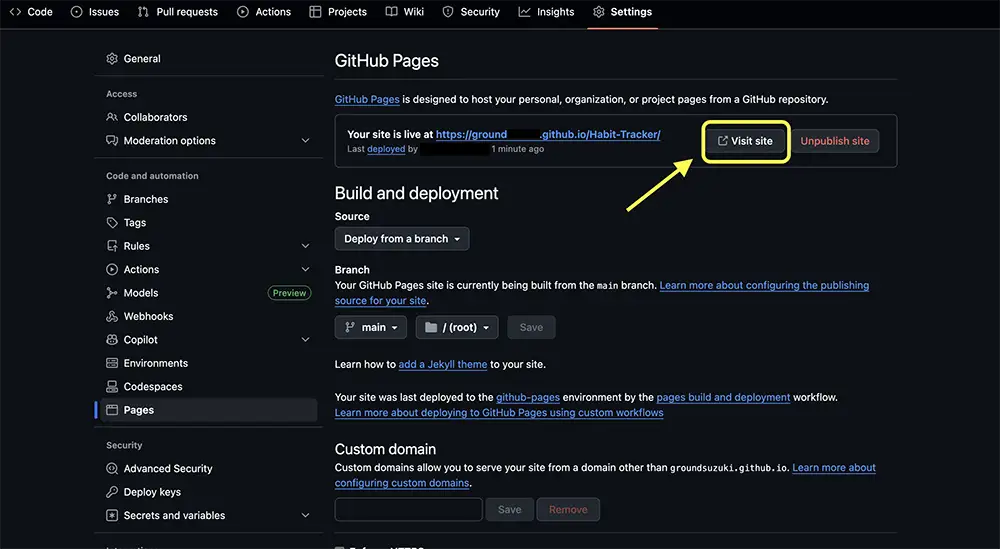Expand Secrets and variables section
1000x549 pixels.
(305, 516)
